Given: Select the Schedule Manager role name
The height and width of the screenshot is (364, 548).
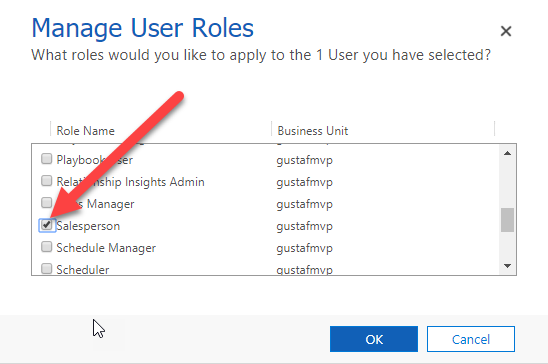Looking at the screenshot, I should pyautogui.click(x=106, y=248).
